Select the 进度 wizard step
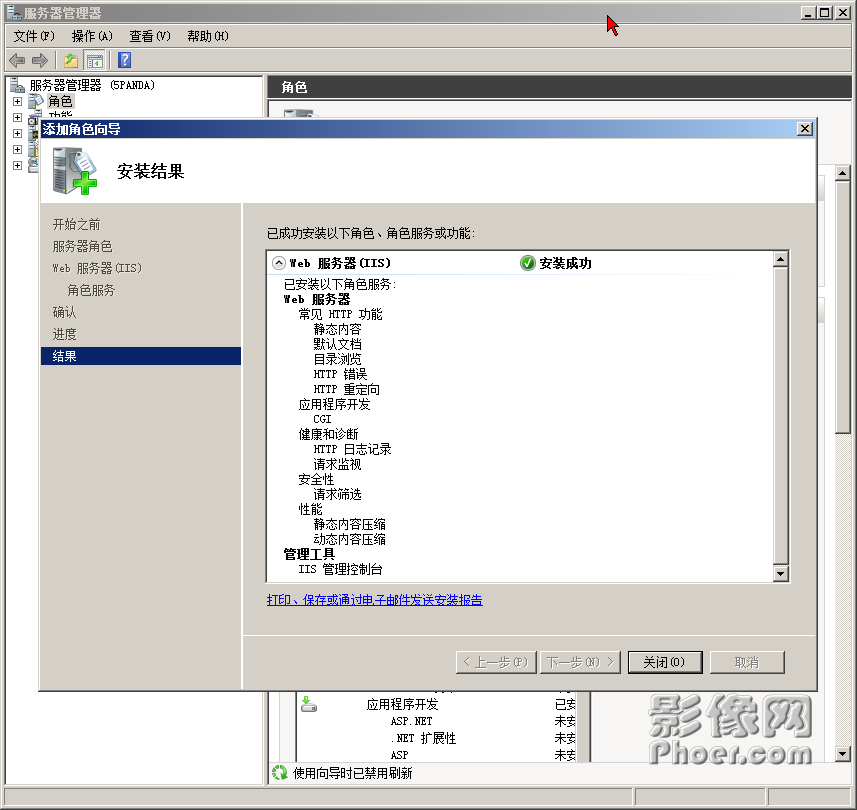Viewport: 857px width, 810px height. (x=64, y=333)
